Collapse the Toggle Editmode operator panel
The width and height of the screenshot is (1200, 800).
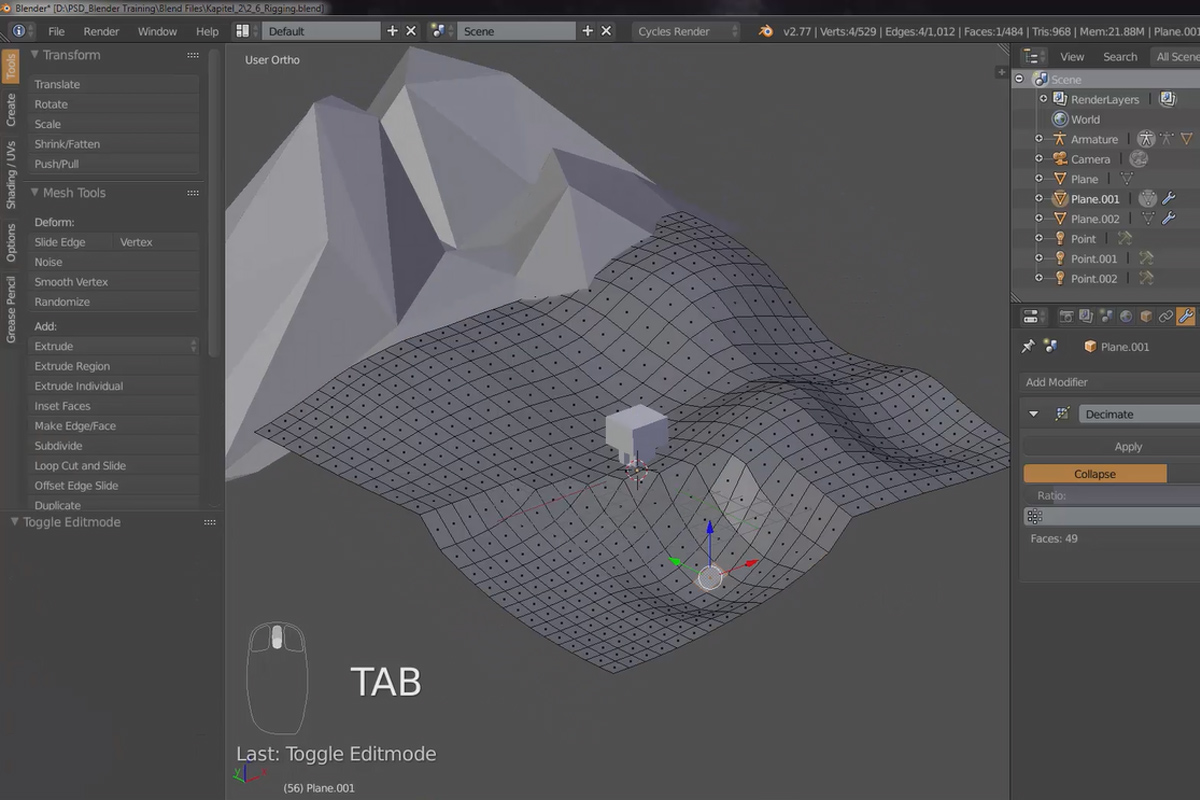click(x=15, y=522)
